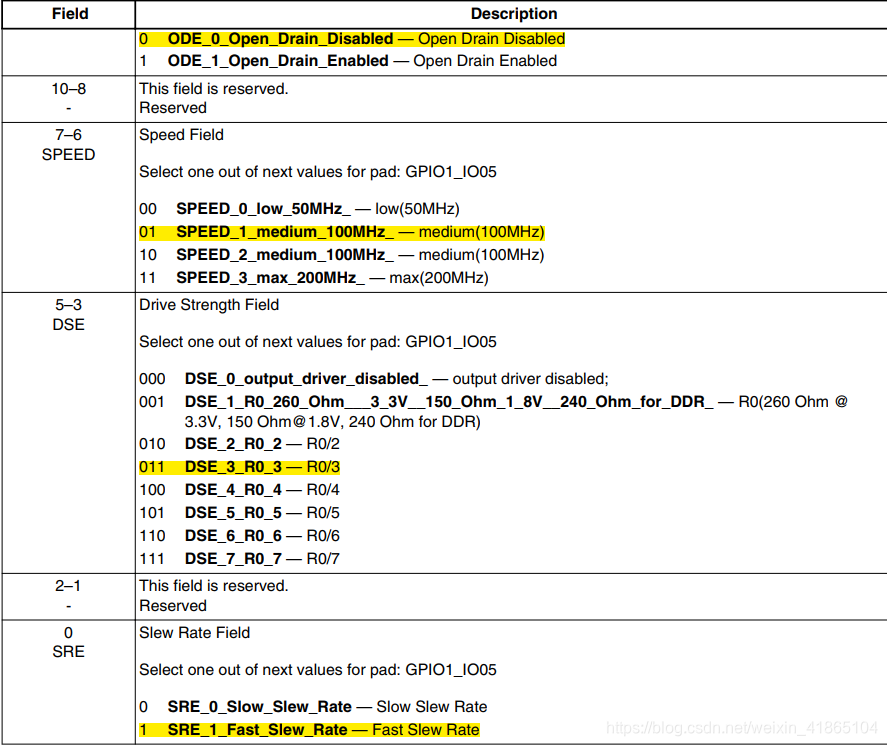Select the SRE_0_Slow_Slew_Rate row
The height and width of the screenshot is (746, 887).
point(313,706)
